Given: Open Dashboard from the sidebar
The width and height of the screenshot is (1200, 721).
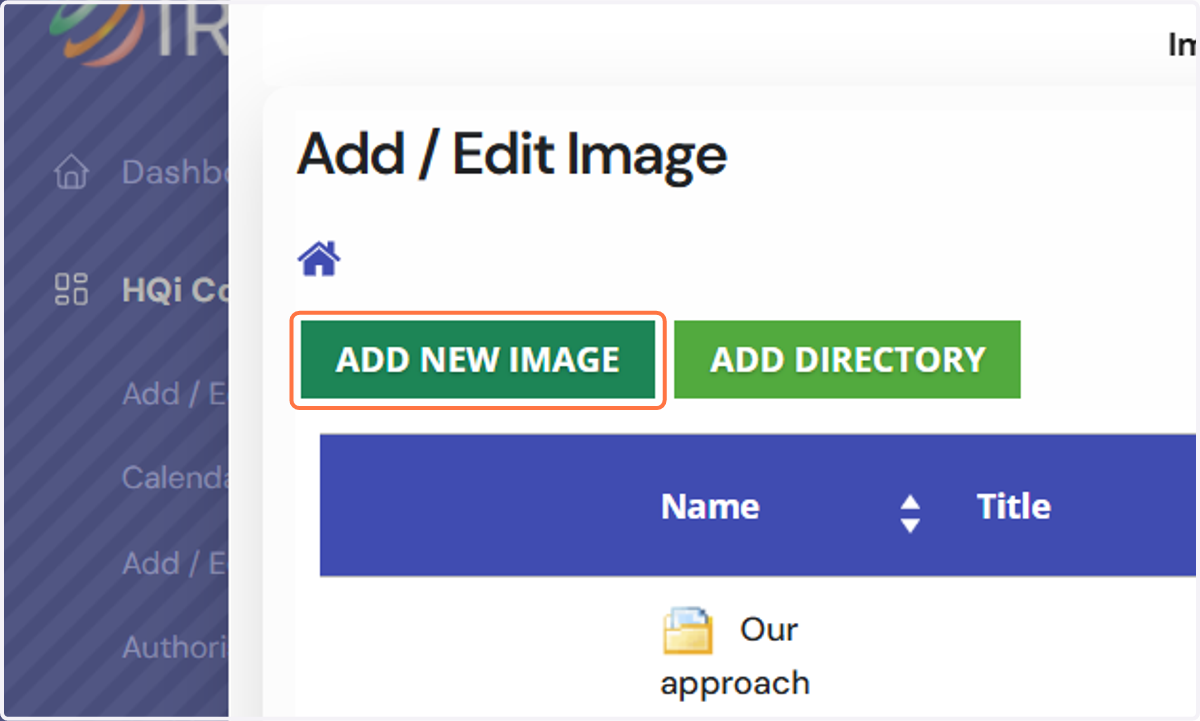Looking at the screenshot, I should pos(175,172).
